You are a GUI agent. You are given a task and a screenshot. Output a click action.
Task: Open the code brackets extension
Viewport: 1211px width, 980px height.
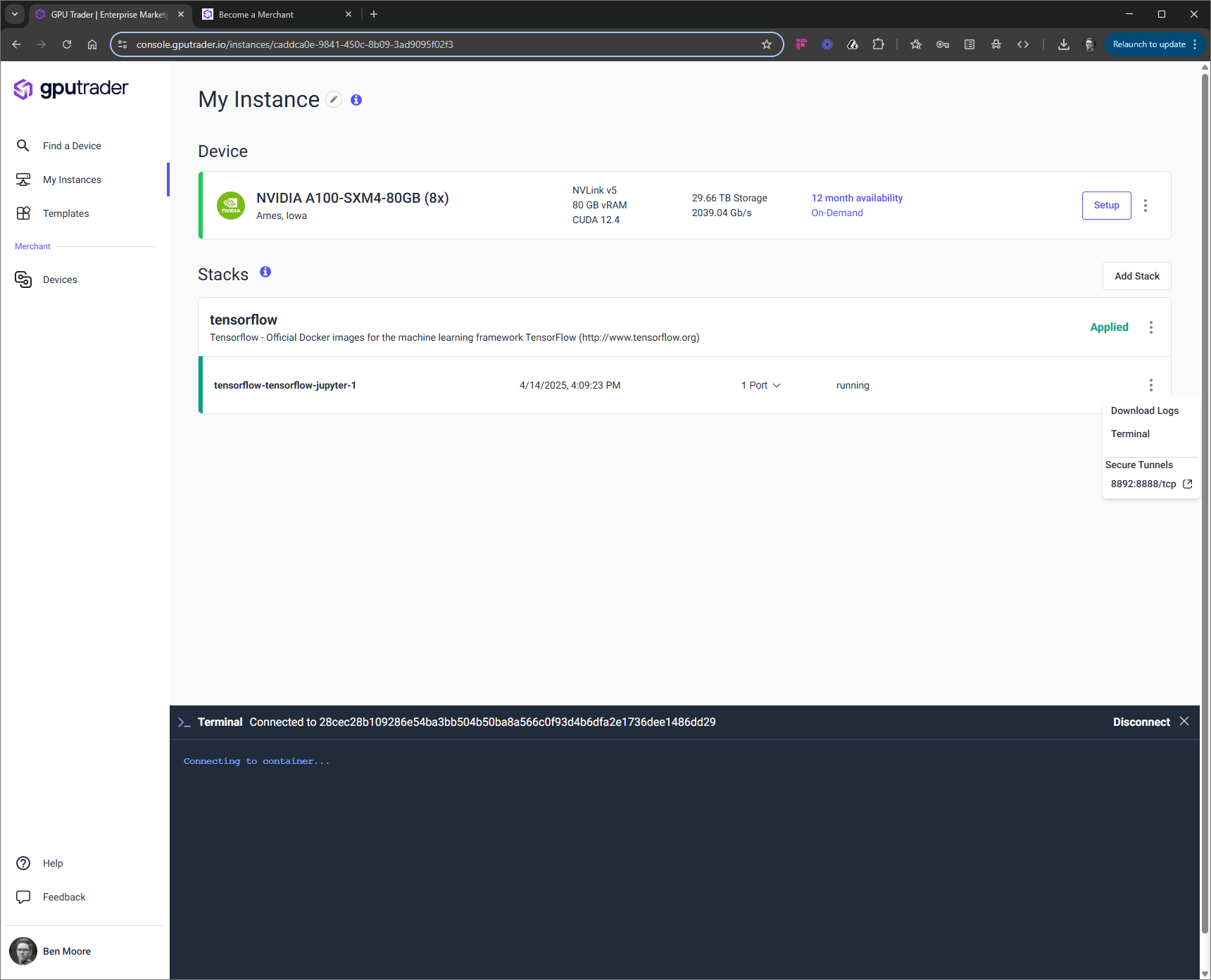click(1023, 44)
